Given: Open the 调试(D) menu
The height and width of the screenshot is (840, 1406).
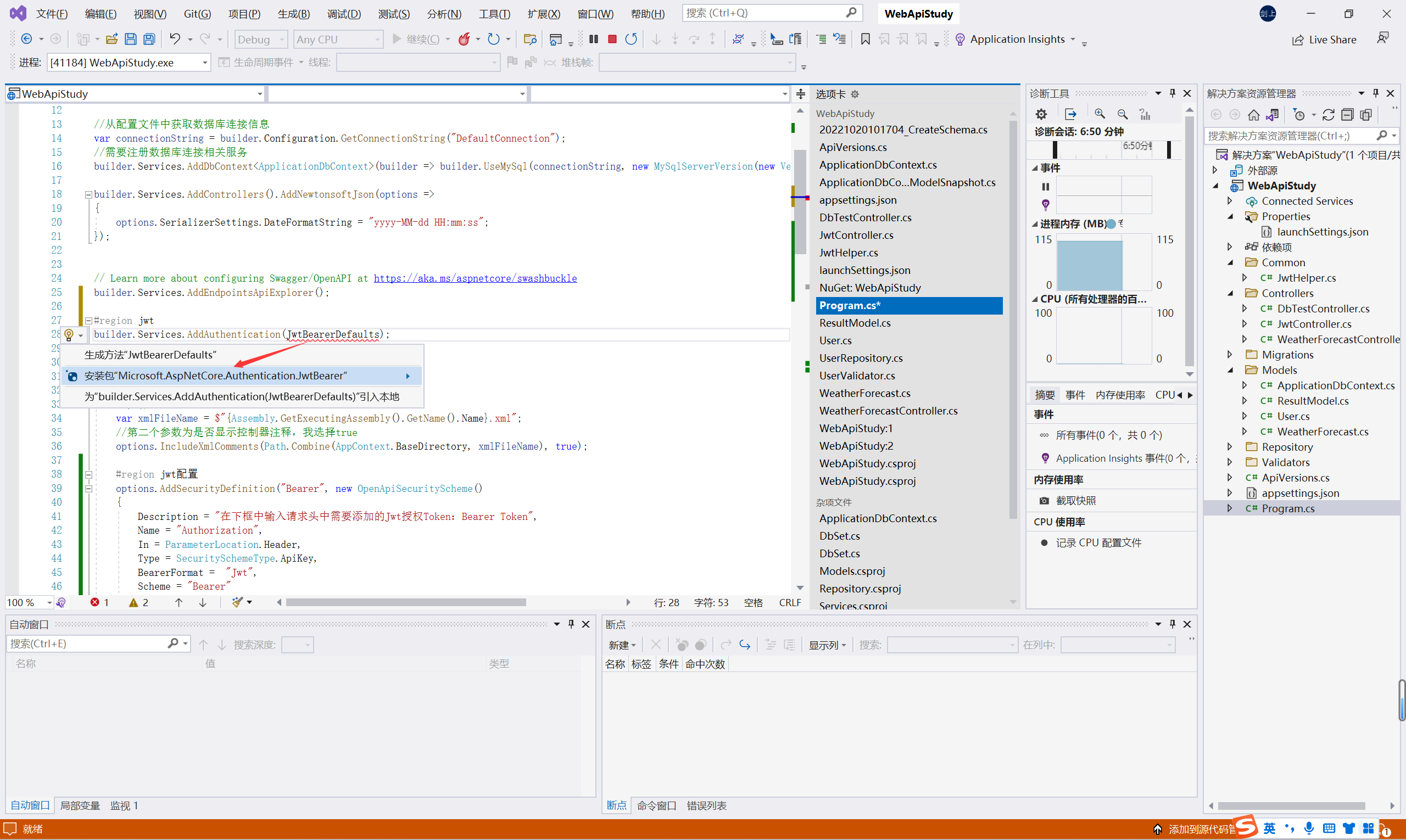Looking at the screenshot, I should [x=343, y=14].
